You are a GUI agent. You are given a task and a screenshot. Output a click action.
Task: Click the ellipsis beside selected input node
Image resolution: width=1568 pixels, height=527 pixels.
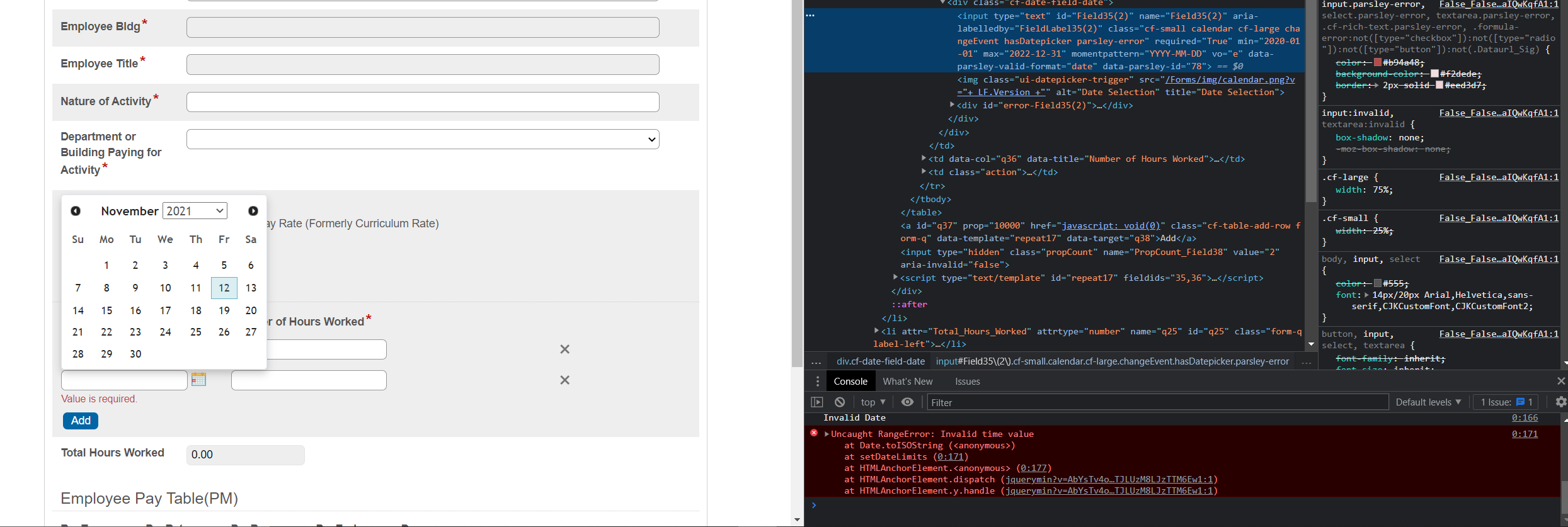[x=810, y=16]
